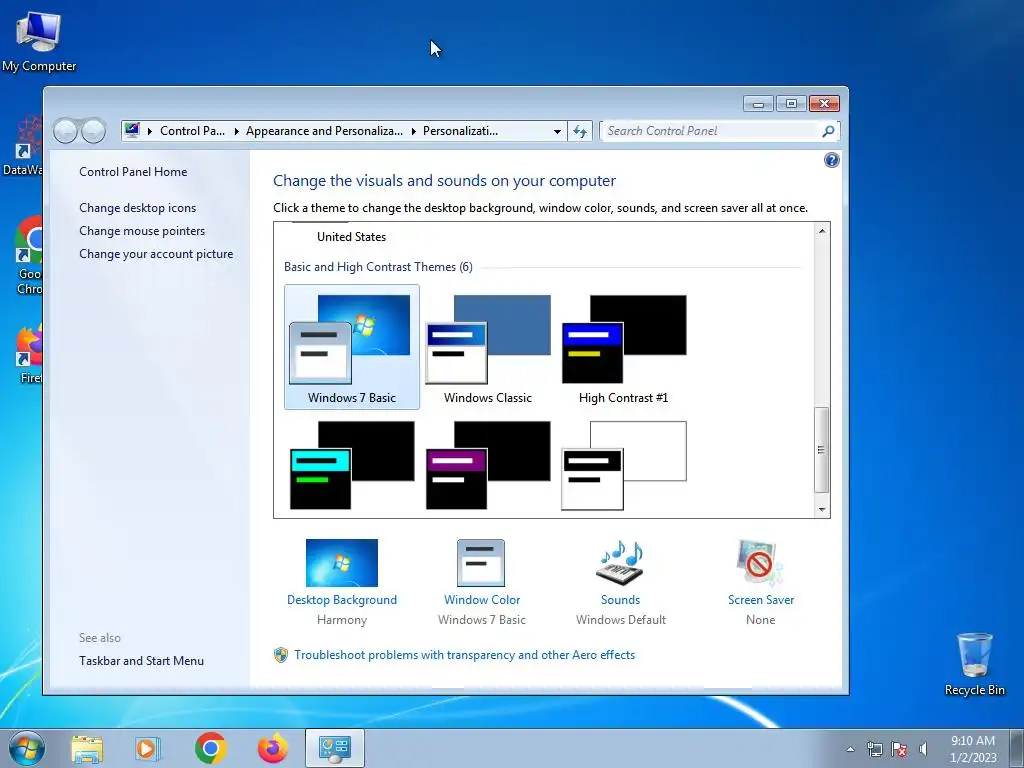Select the Recycle Bin desktop icon

pyautogui.click(x=974, y=664)
